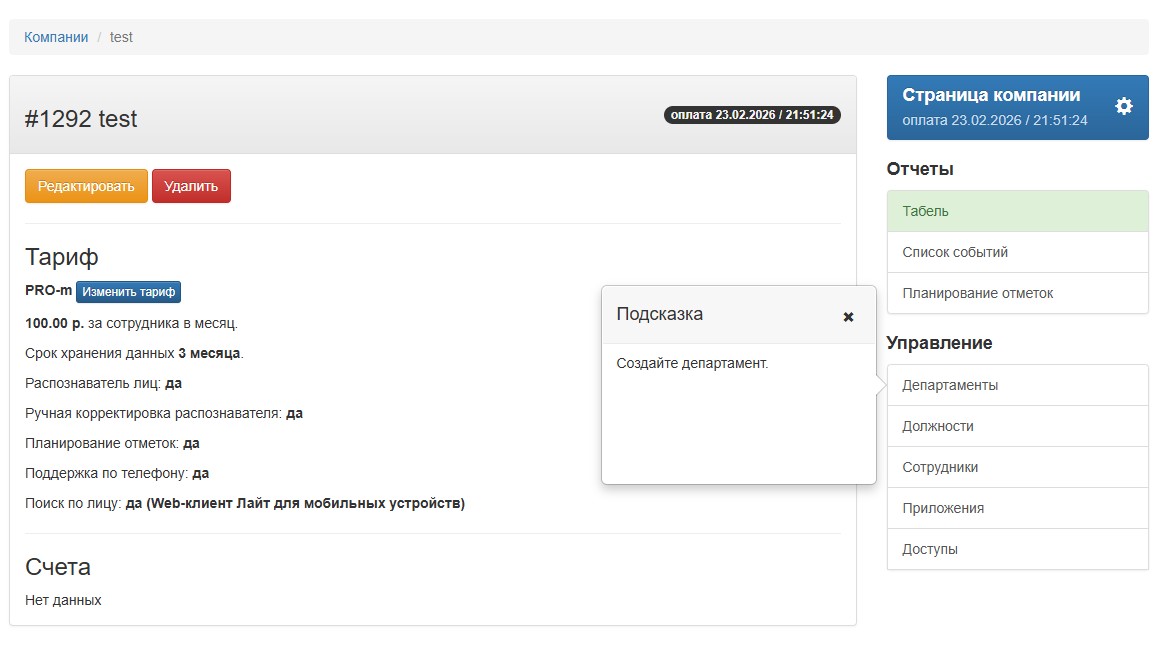Open Список событий report
This screenshot has height=656, width=1165.
[x=1017, y=252]
